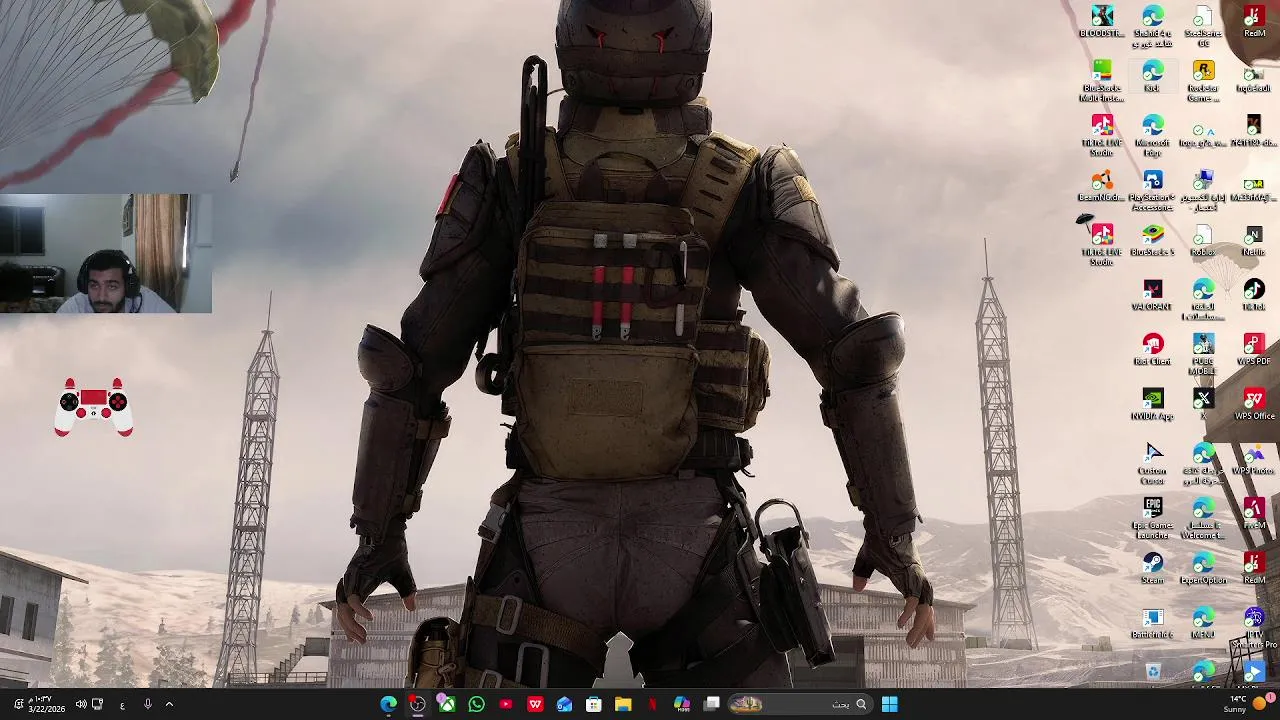Open the WPS Photos shortcut

coord(1254,459)
